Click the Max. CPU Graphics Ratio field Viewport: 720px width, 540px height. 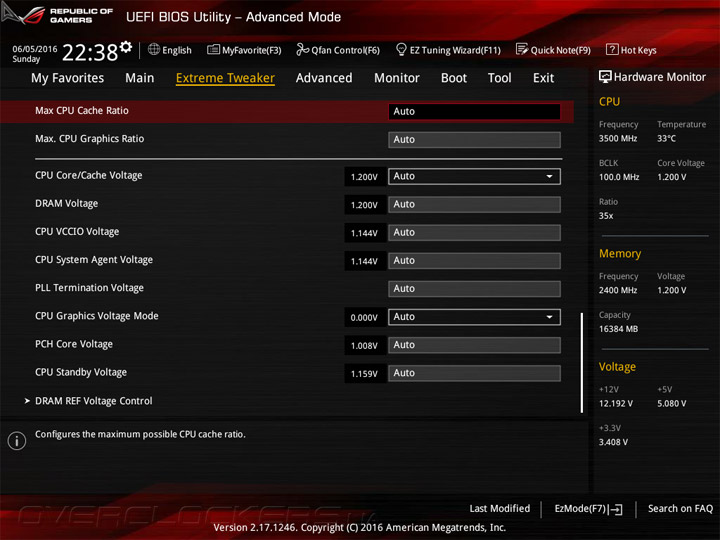point(474,140)
